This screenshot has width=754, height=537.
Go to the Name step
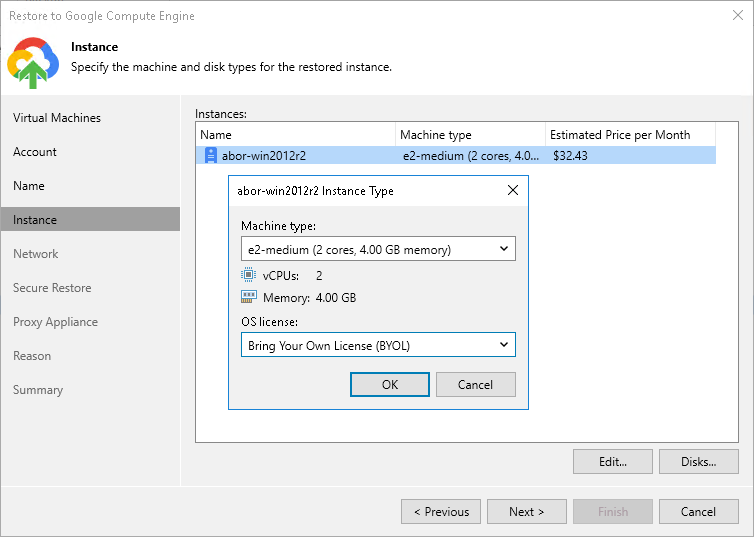(x=29, y=186)
